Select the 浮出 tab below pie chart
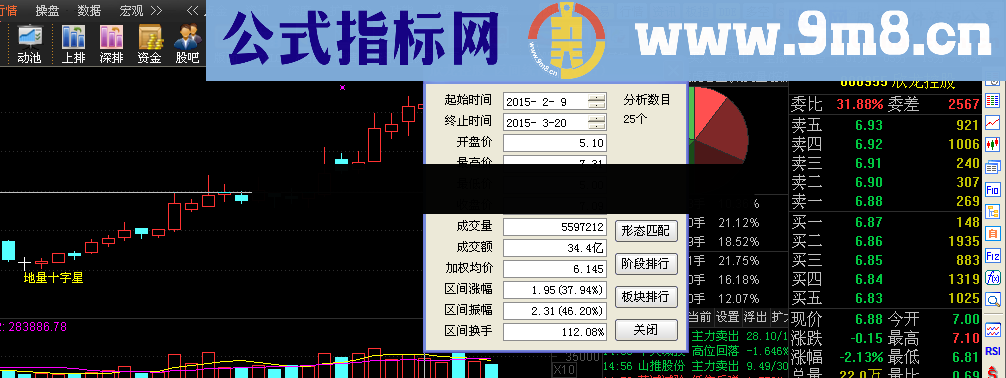This screenshot has height=378, width=1006. click(755, 317)
